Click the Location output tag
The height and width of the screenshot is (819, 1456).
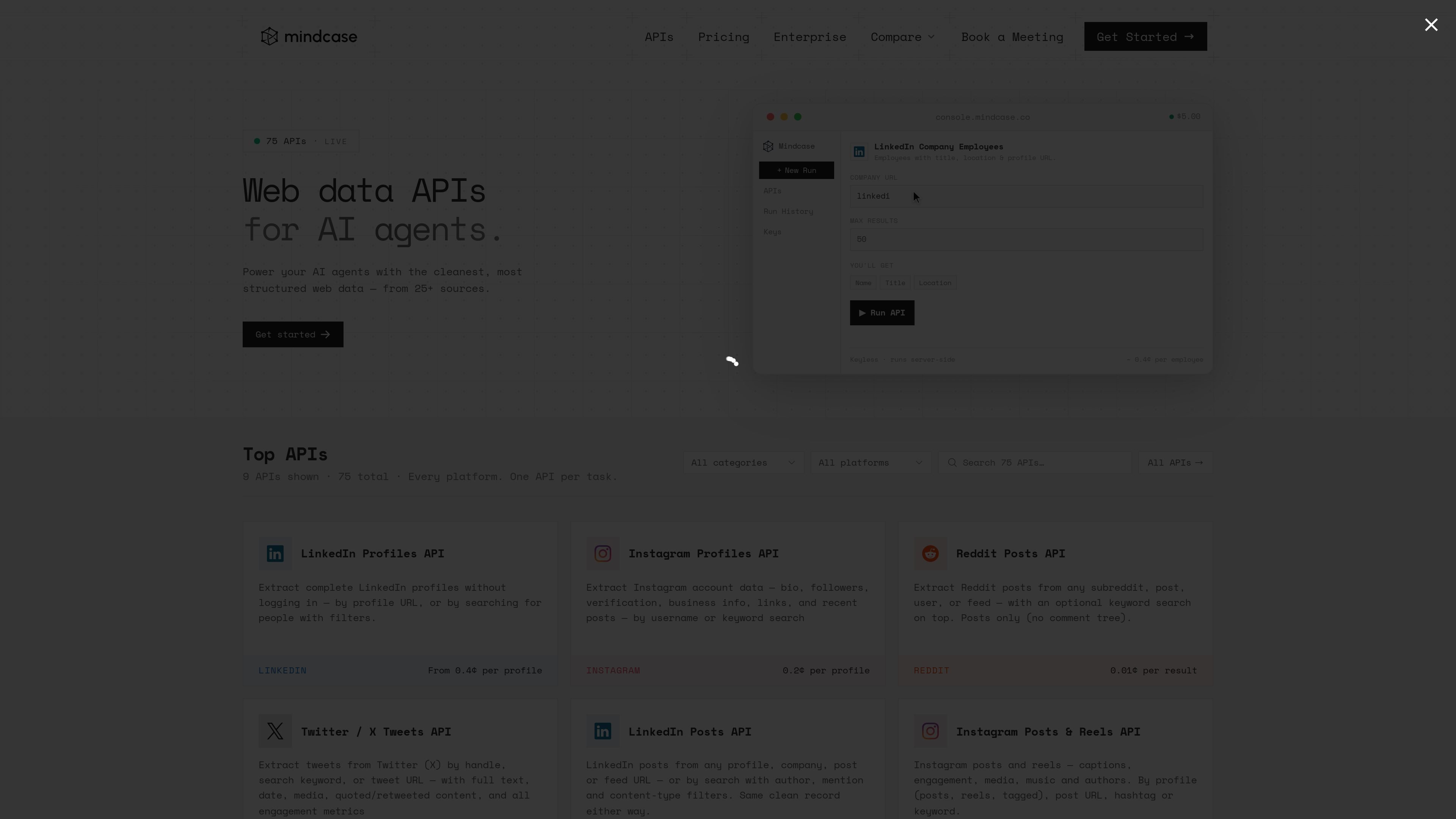point(934,282)
